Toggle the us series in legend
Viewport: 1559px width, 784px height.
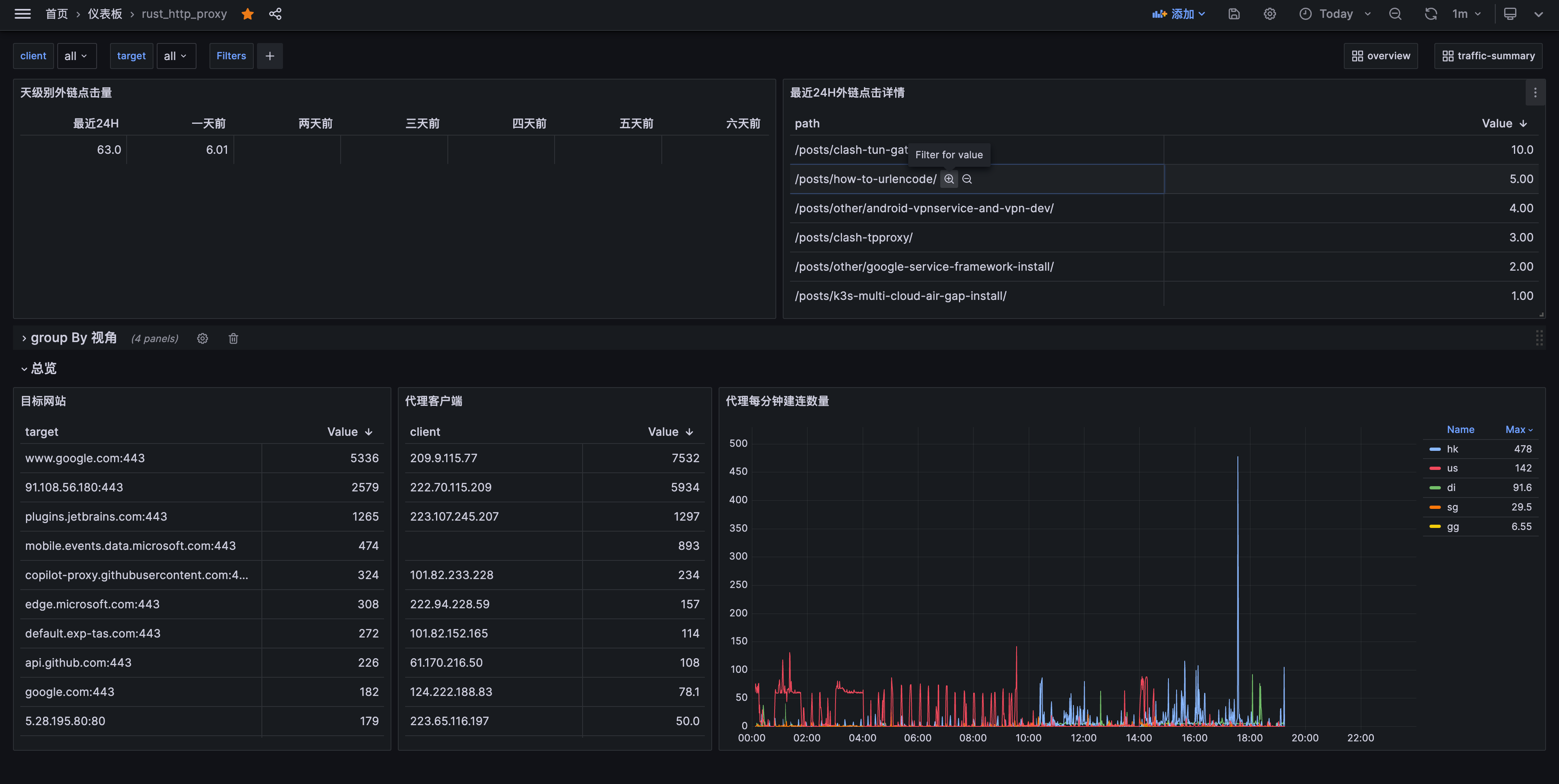[1452, 468]
